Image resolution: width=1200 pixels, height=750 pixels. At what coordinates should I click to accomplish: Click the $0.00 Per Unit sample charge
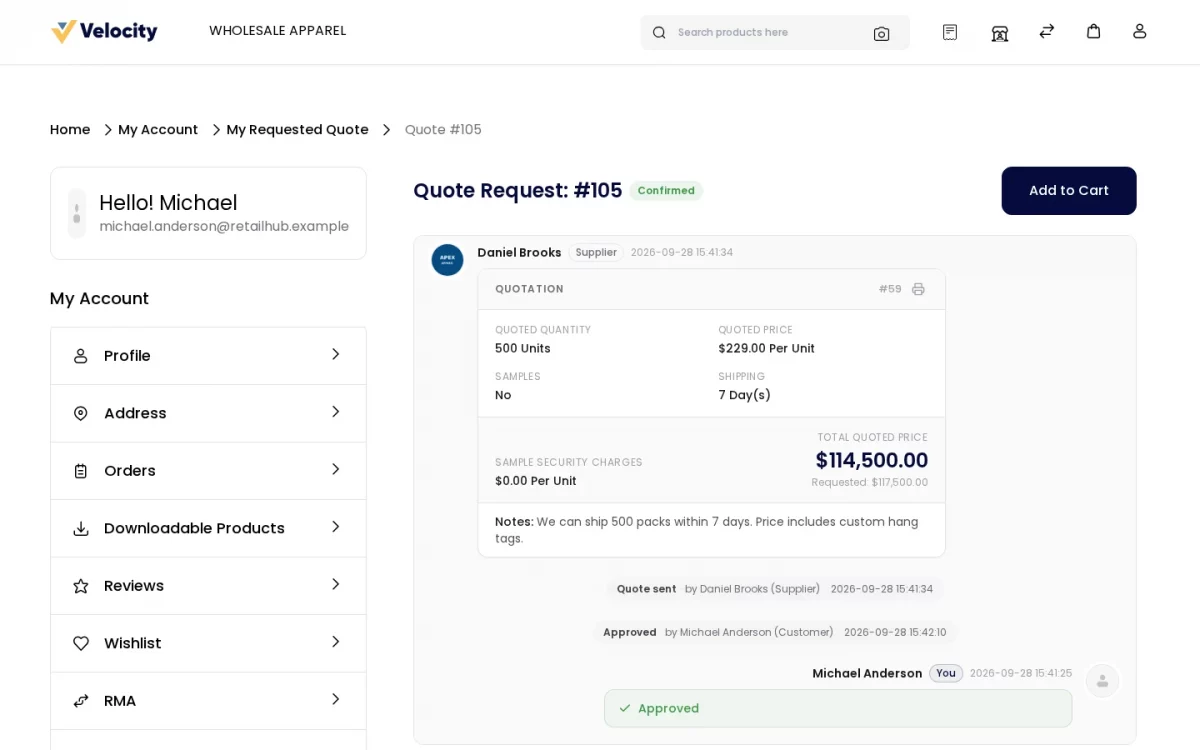(536, 481)
